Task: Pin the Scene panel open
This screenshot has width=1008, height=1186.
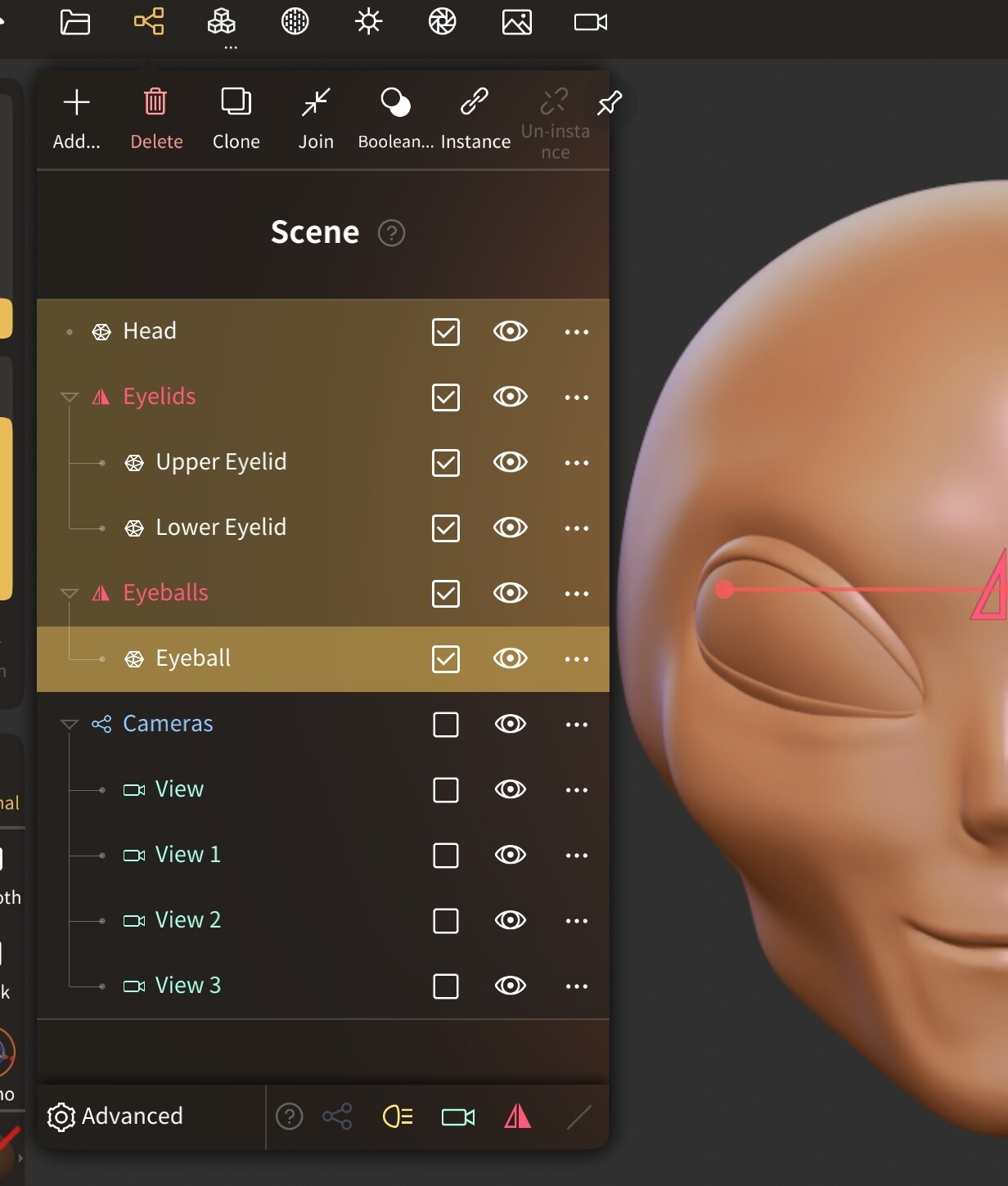Action: pos(610,103)
